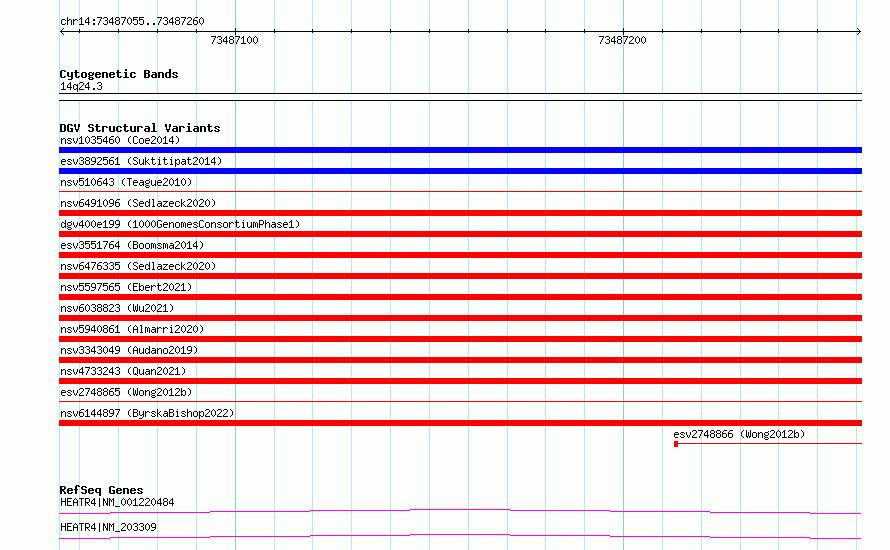Open the nsv5597565 (Ebert2021) variant label
Screen dimensions: 890x550
tap(126, 287)
